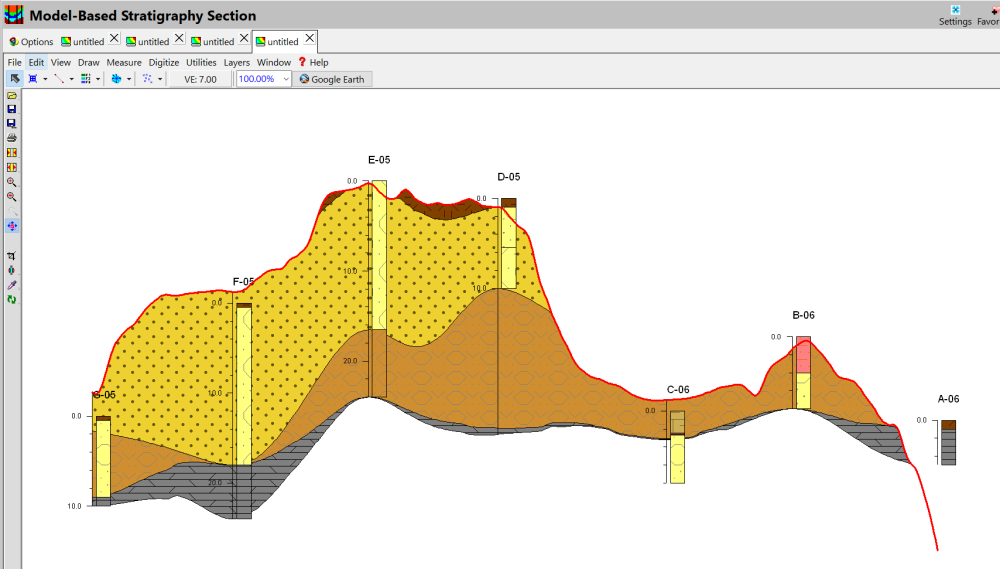Open the Layers menu
The height and width of the screenshot is (569, 1000).
[237, 62]
